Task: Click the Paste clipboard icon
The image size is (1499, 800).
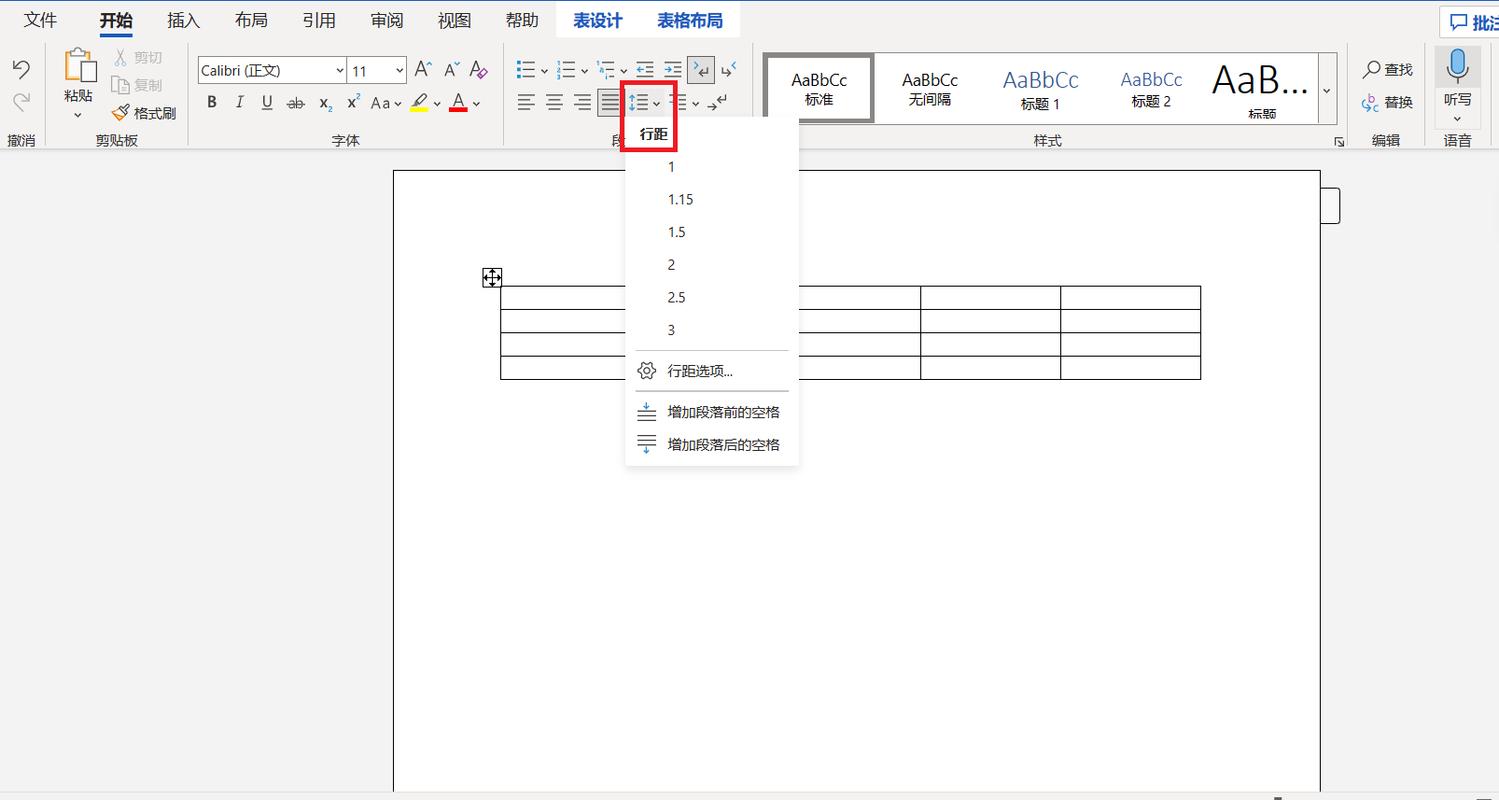Action: pos(79,66)
